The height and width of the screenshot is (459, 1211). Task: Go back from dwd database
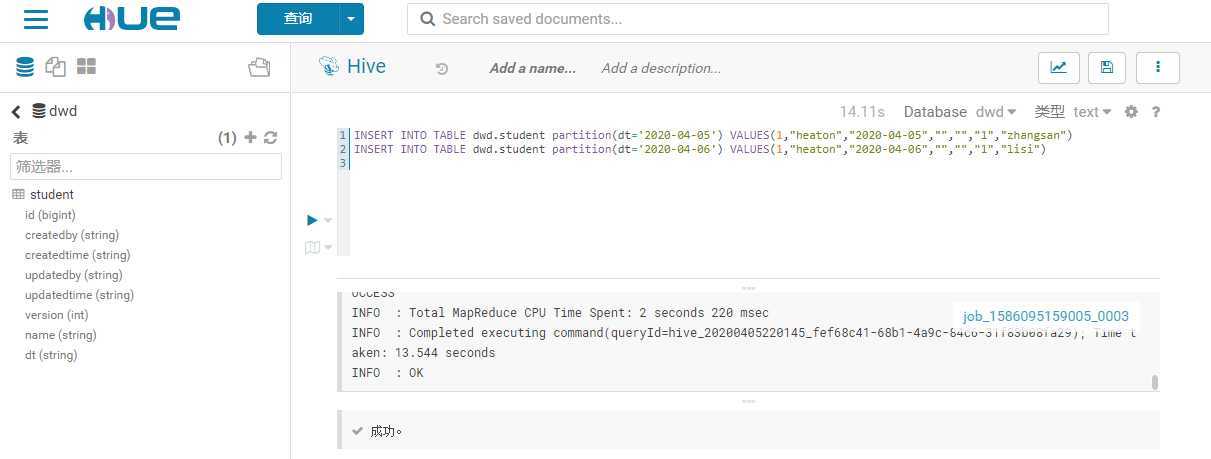coord(16,112)
